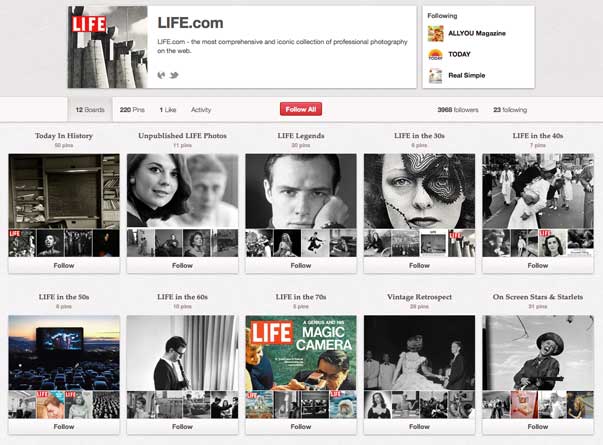Open LIFE in the 30s cover image
This screenshot has width=603, height=445.
click(x=419, y=190)
